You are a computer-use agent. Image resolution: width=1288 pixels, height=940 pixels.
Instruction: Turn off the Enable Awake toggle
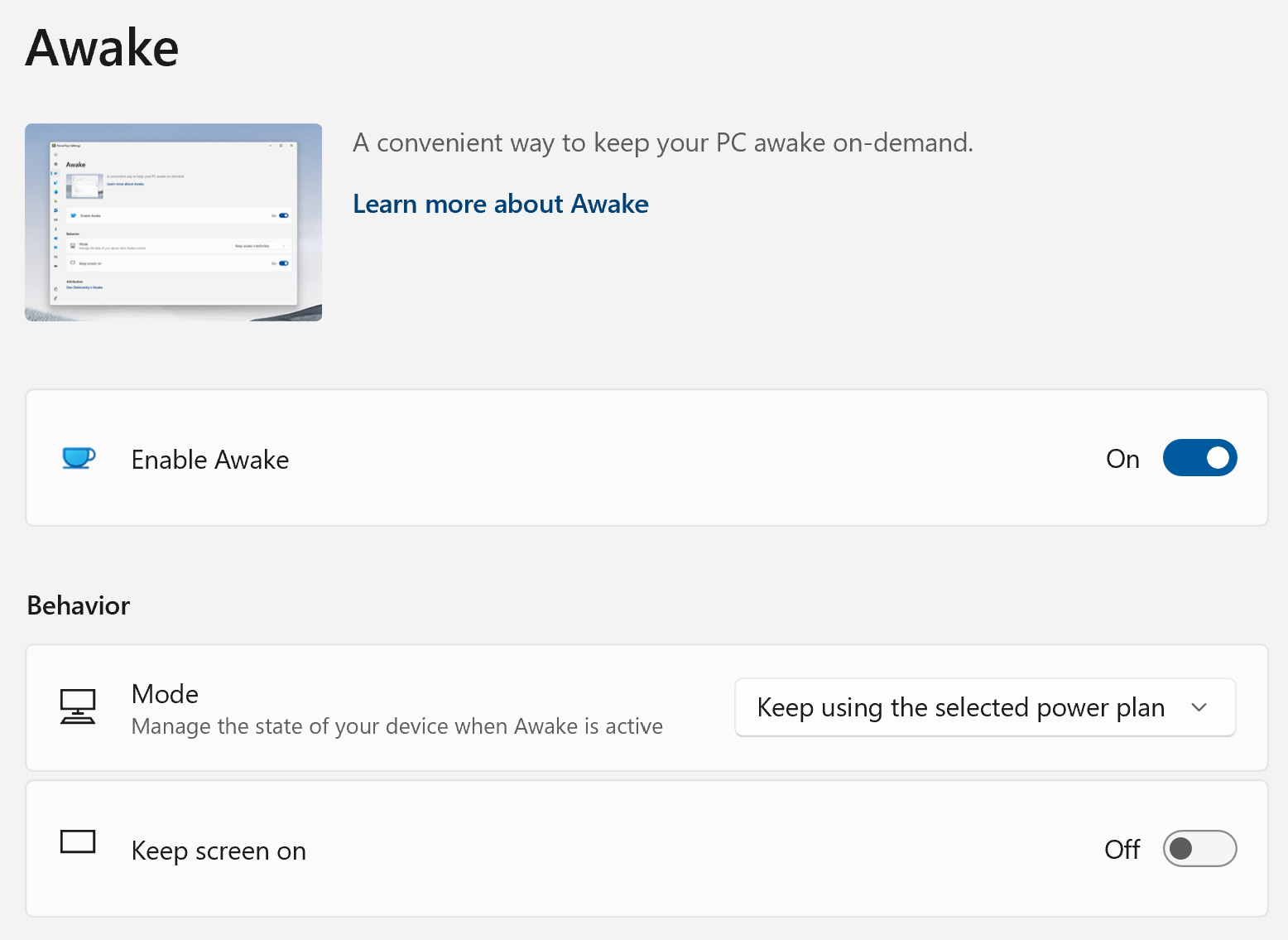point(1199,458)
